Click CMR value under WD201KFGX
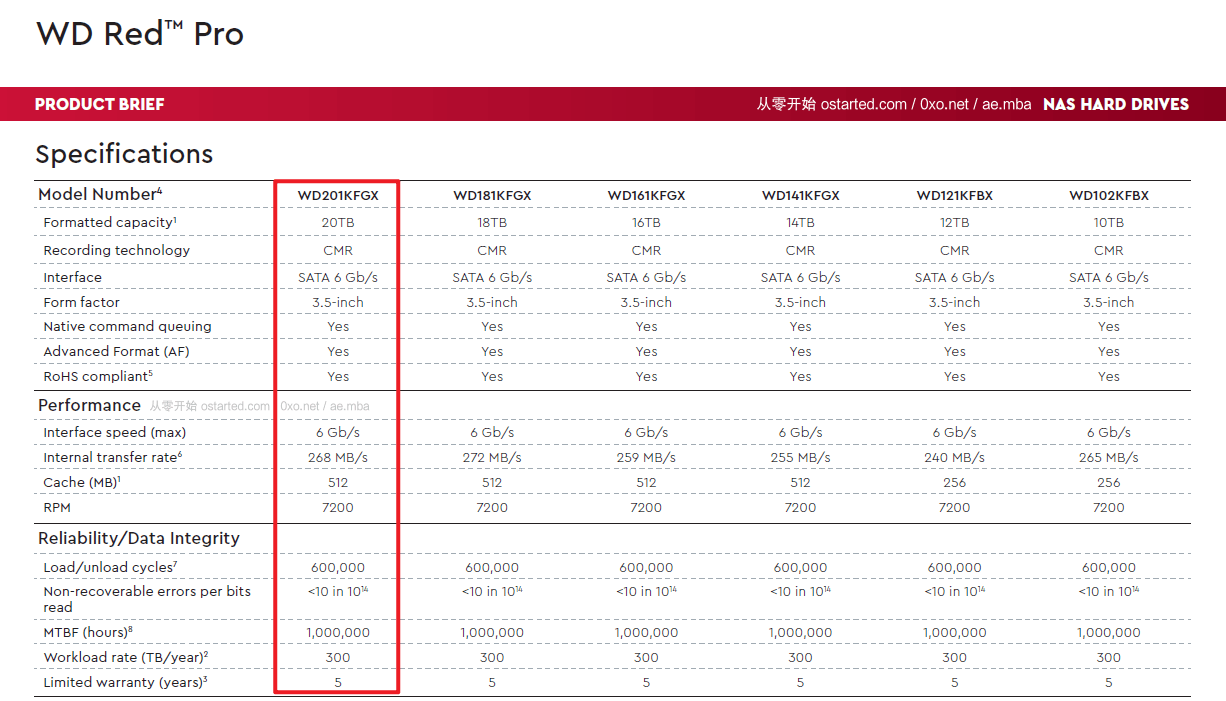This screenshot has width=1226, height=701. [338, 250]
